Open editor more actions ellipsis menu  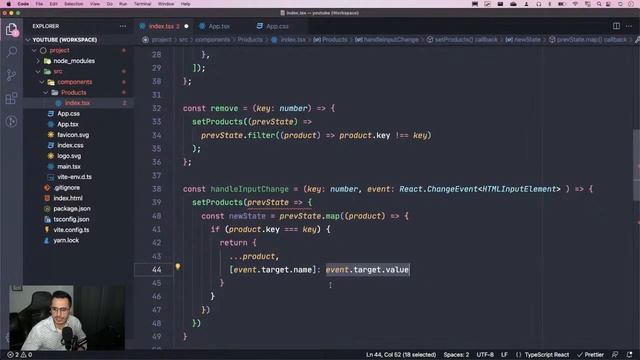(x=629, y=26)
